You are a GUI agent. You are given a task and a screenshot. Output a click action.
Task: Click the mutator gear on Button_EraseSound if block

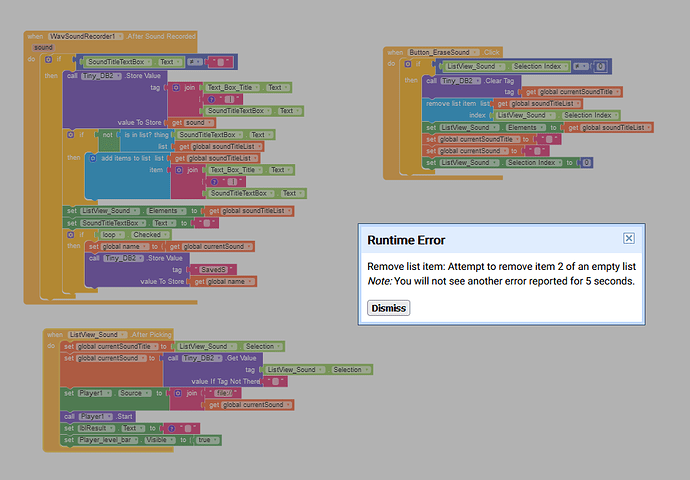click(x=408, y=65)
